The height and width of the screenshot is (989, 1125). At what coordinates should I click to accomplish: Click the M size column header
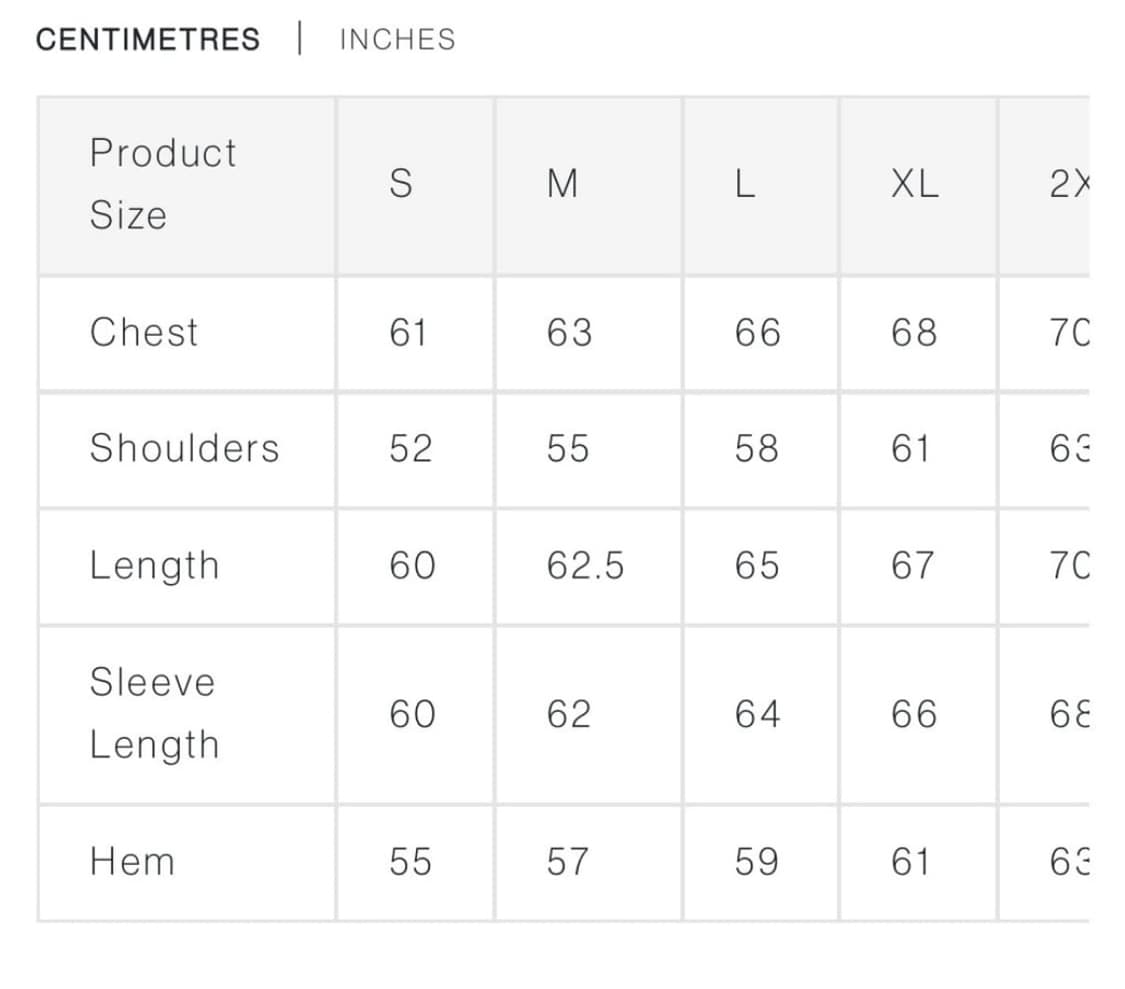[563, 184]
